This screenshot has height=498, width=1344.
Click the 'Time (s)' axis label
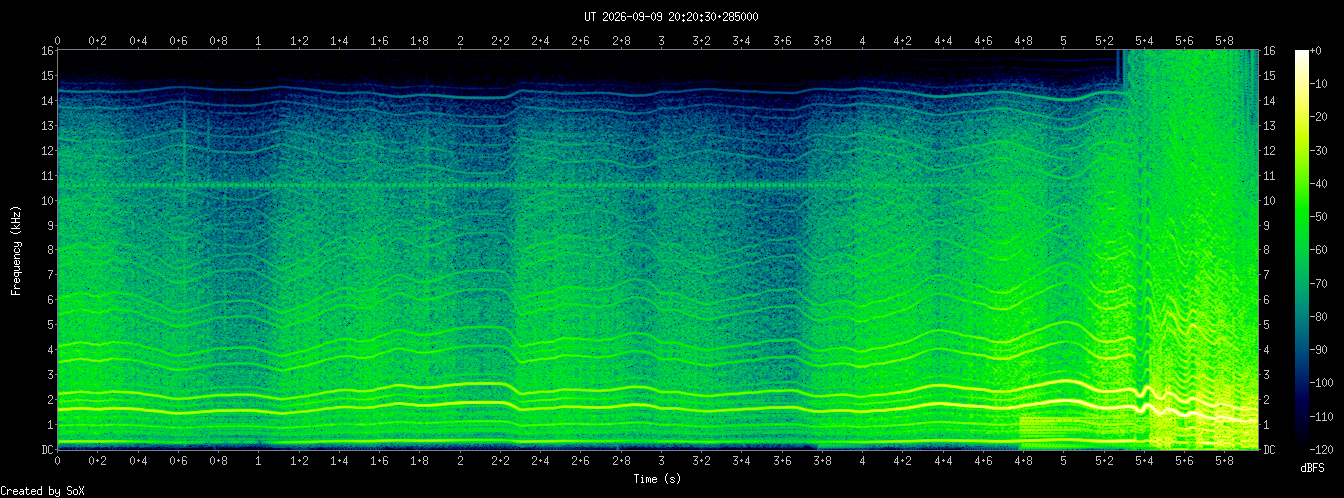658,479
